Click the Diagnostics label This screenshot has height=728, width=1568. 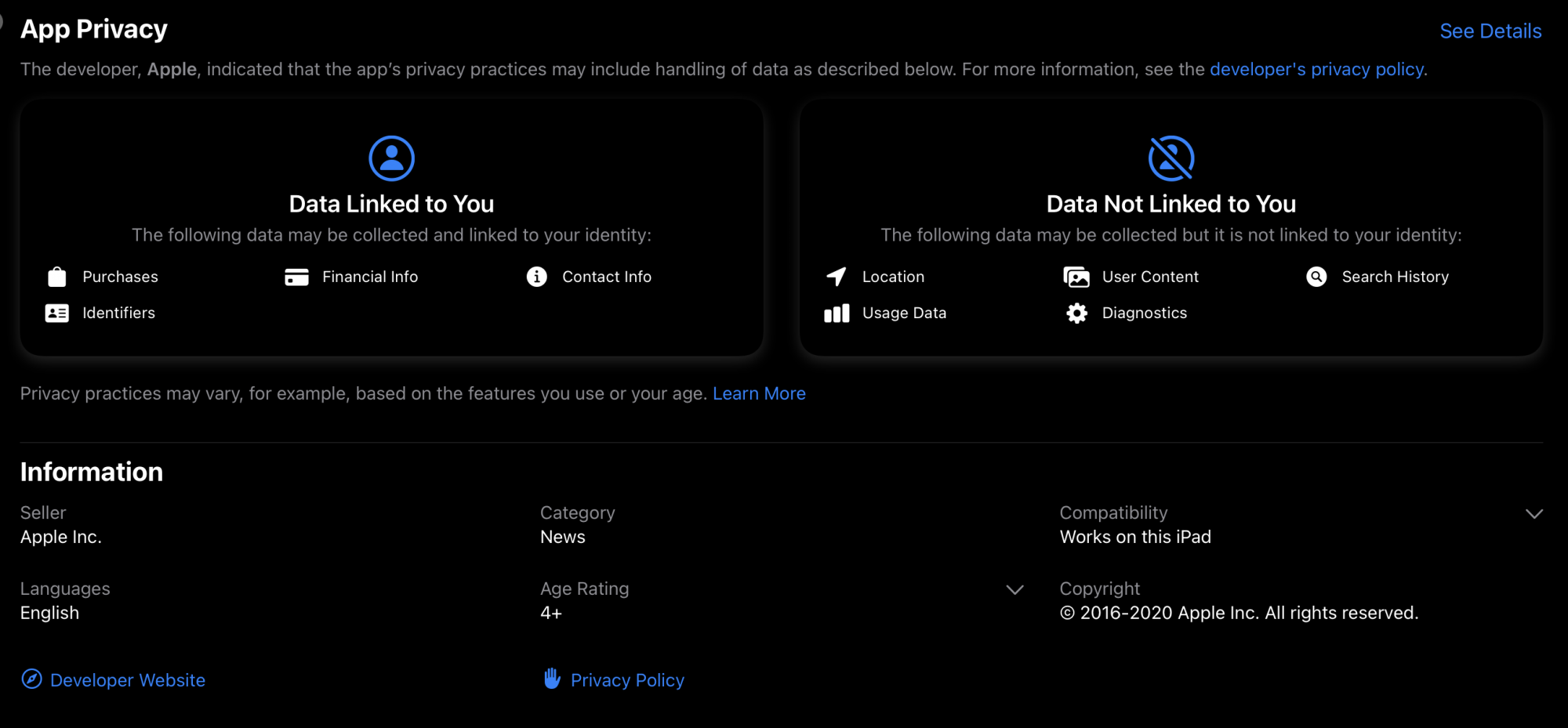point(1144,313)
